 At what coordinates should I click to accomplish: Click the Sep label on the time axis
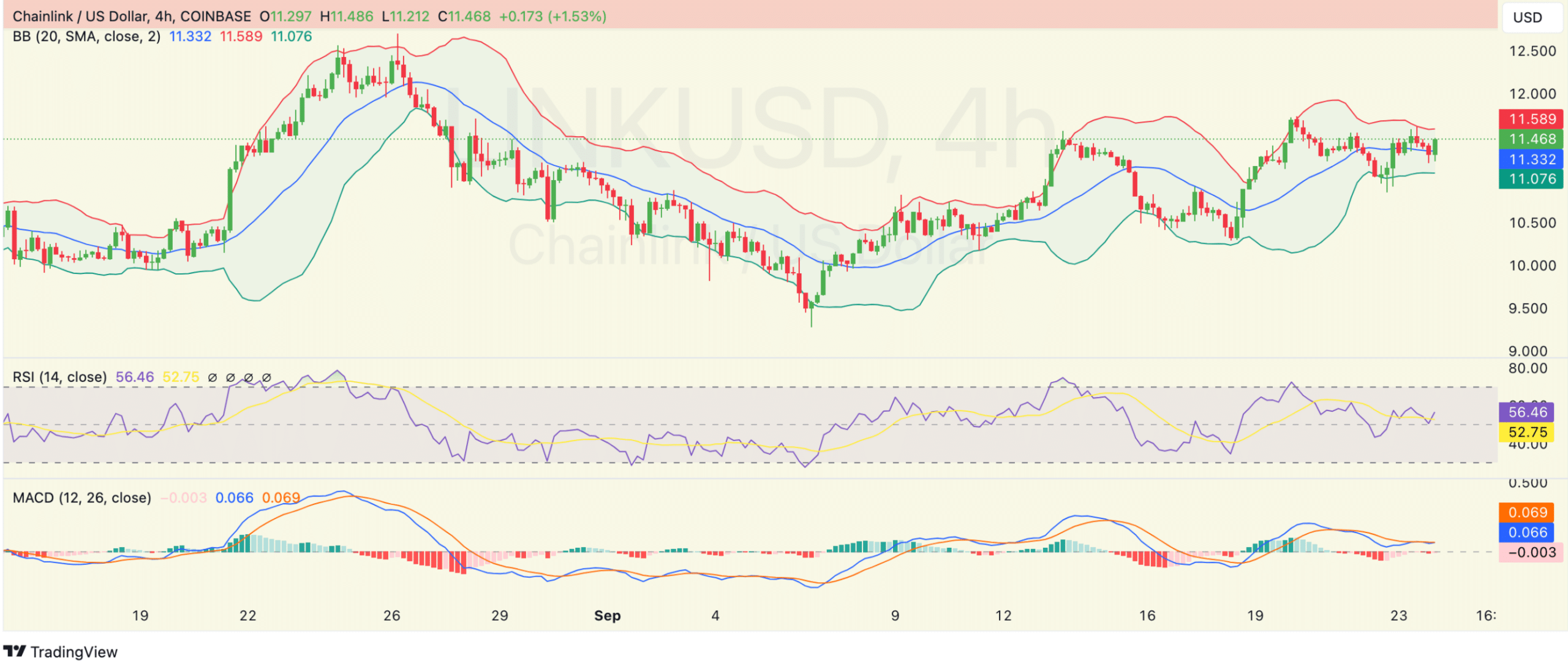pos(607,615)
